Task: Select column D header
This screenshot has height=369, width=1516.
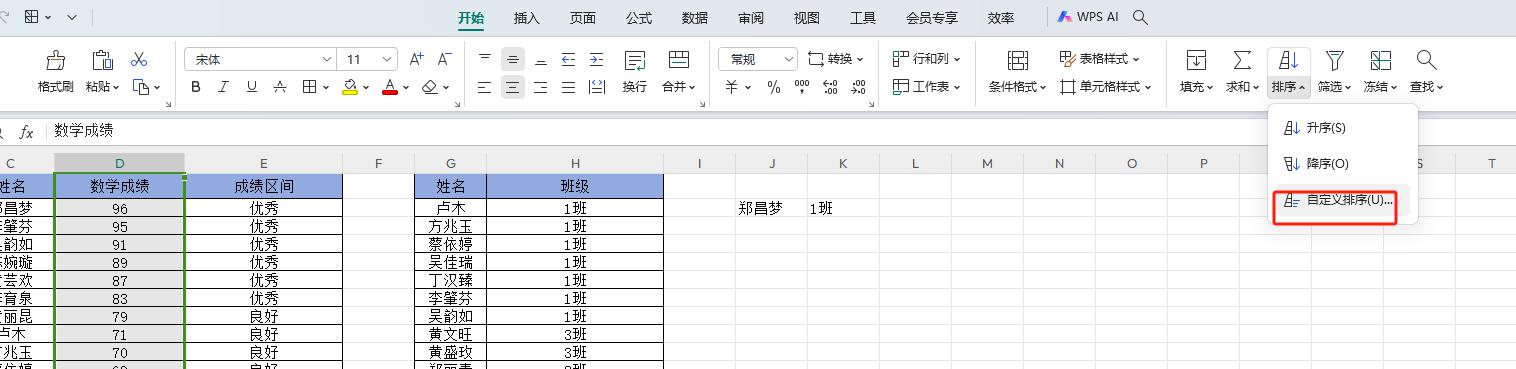Action: pyautogui.click(x=119, y=163)
